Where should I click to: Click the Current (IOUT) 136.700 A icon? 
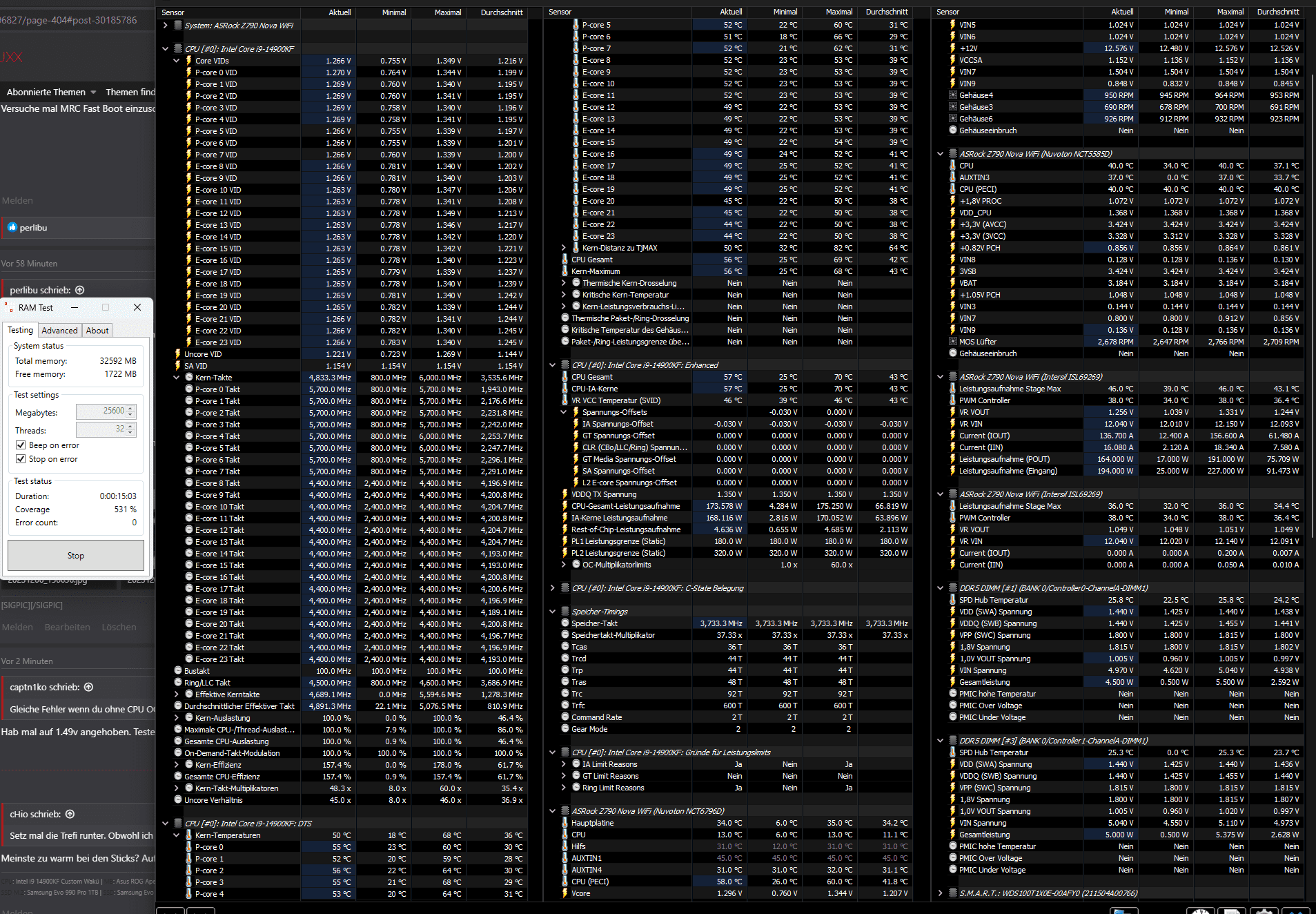click(952, 436)
